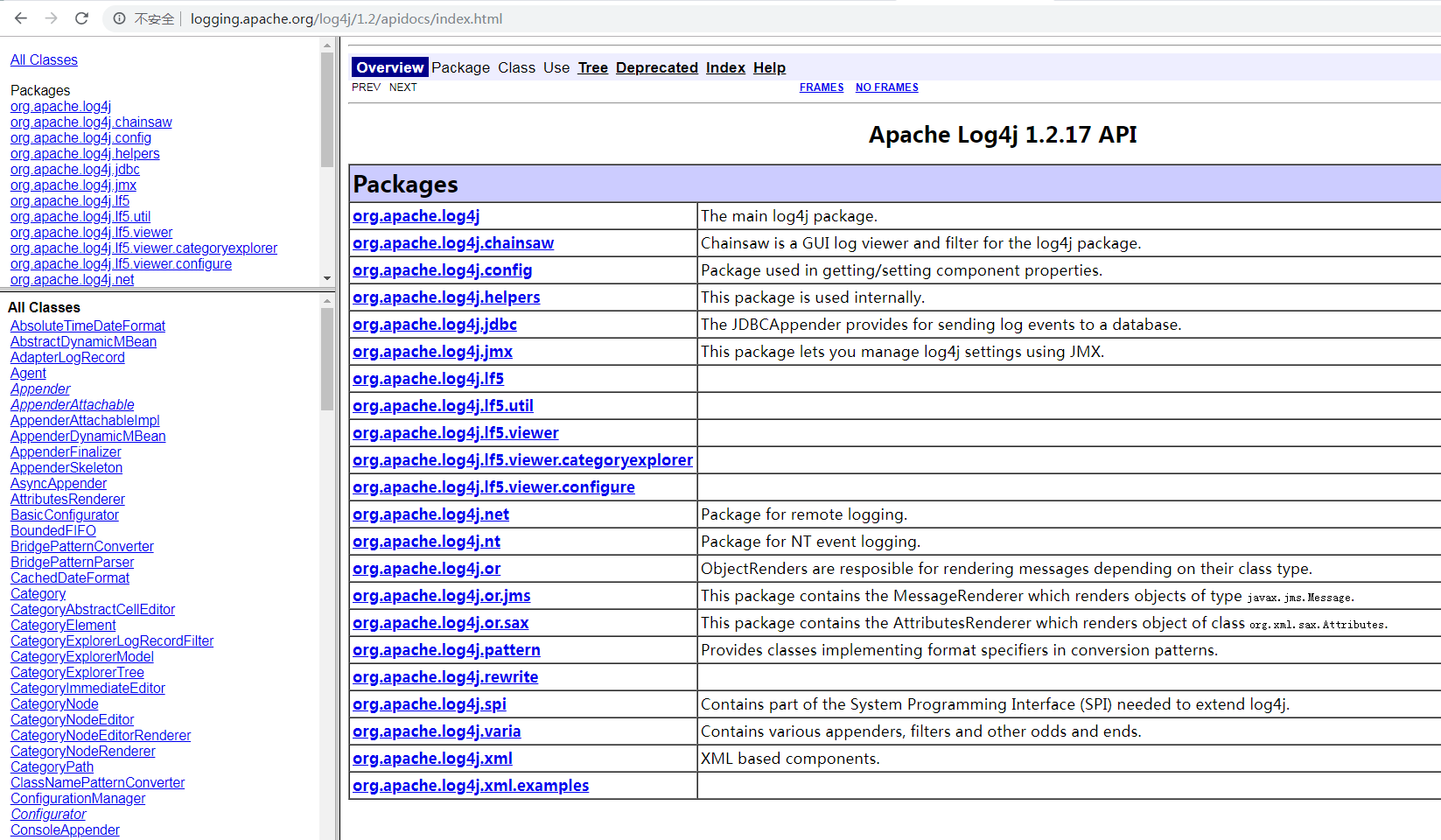
Task: Open BridgePatternConverter class
Action: [82, 547]
